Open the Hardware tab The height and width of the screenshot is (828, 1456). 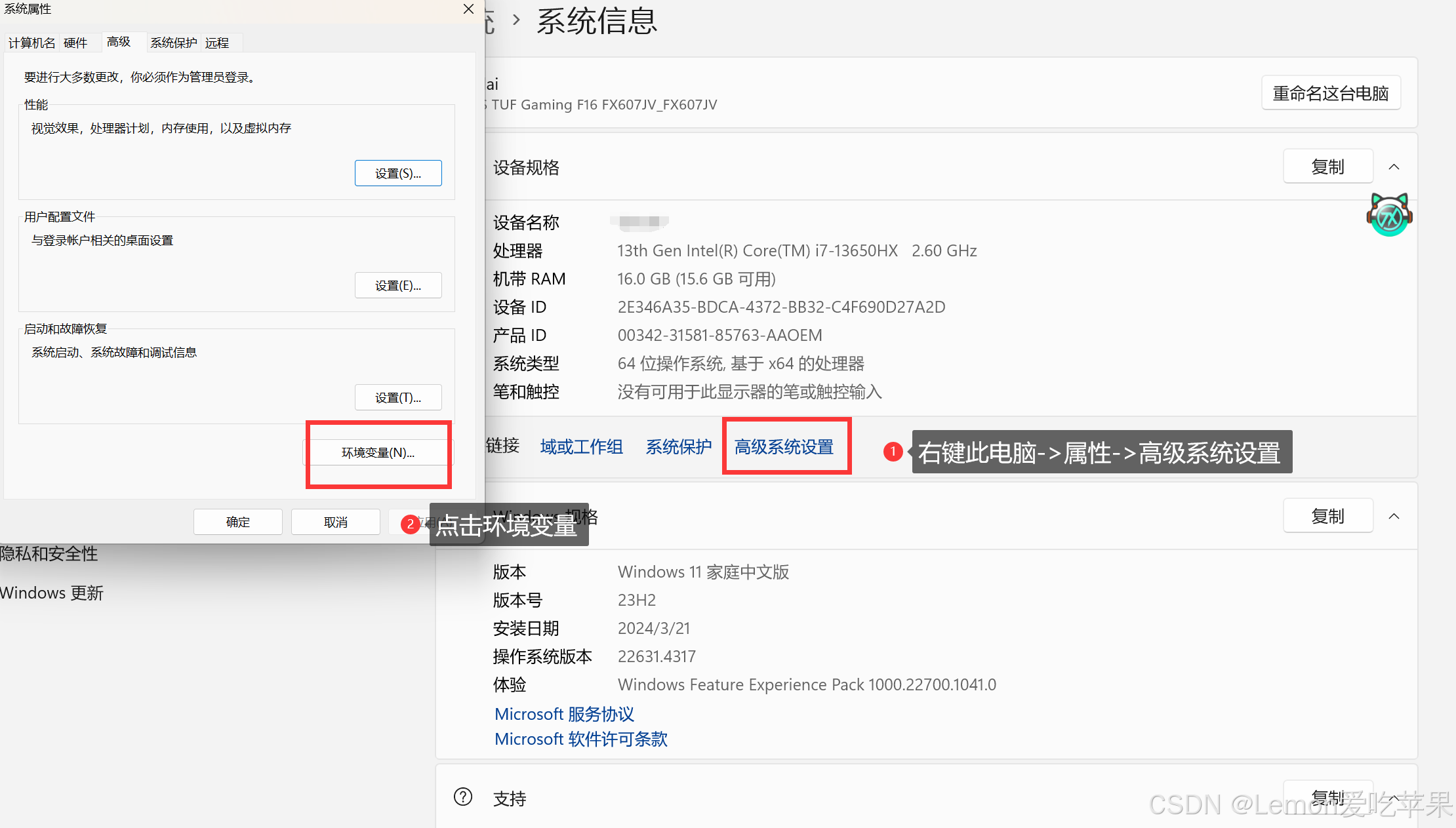[x=75, y=43]
